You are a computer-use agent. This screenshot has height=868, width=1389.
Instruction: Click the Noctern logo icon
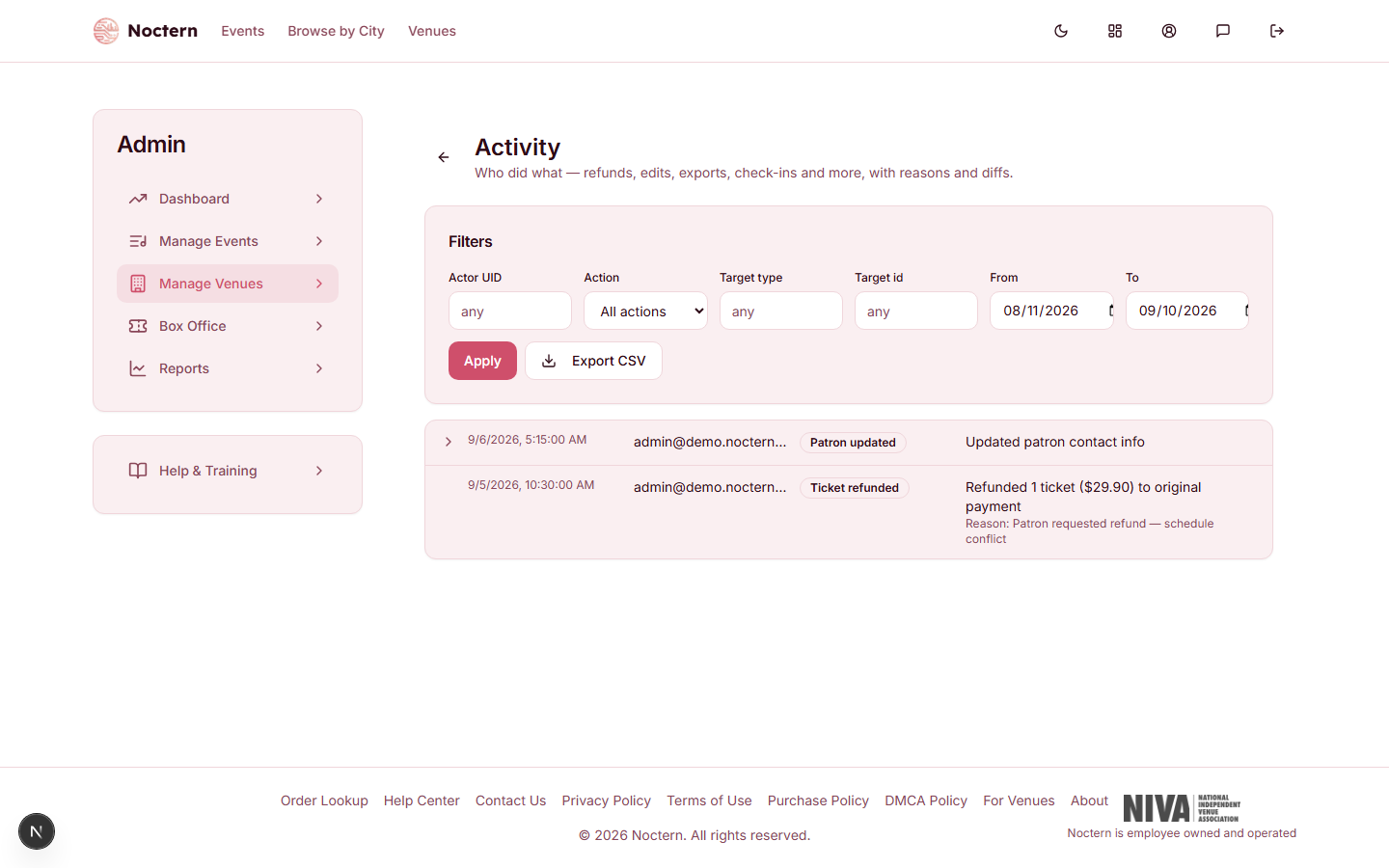click(x=106, y=31)
